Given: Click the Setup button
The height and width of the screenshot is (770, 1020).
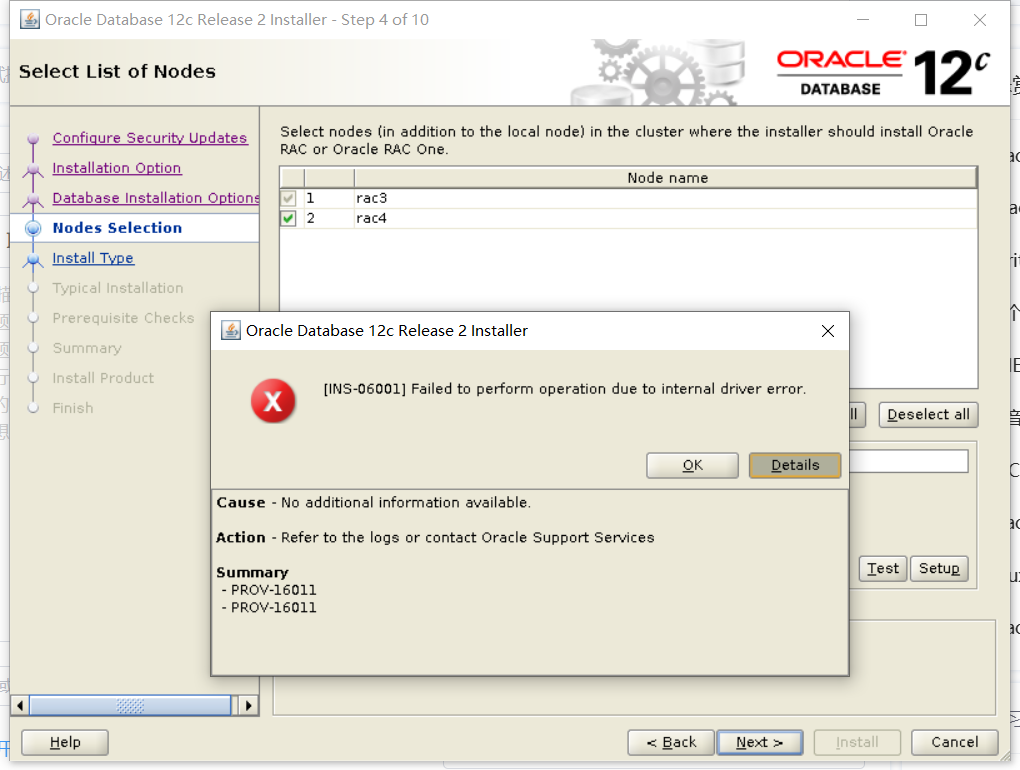Looking at the screenshot, I should (939, 568).
